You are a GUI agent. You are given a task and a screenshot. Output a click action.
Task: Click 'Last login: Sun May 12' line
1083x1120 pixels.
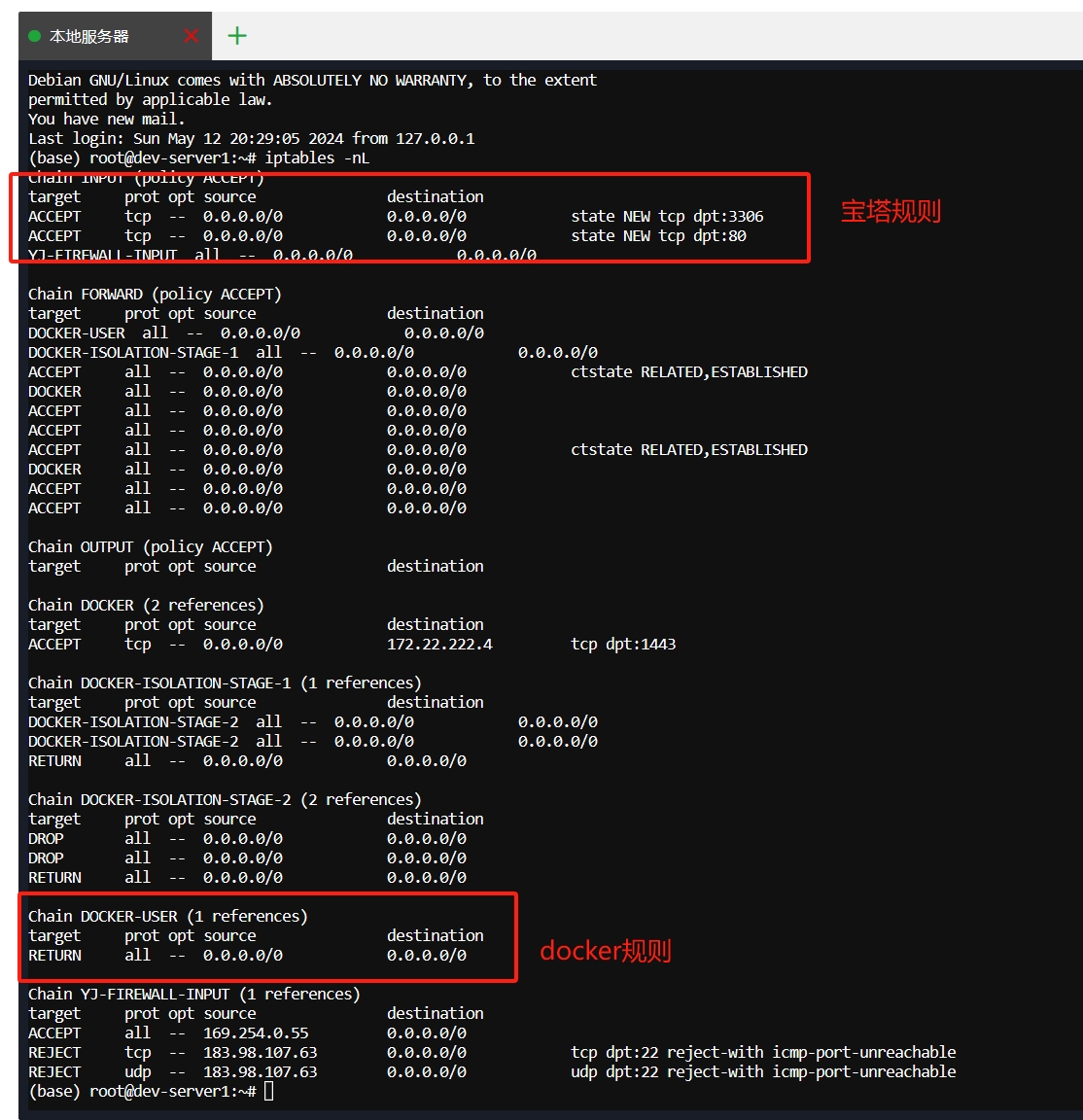click(x=252, y=139)
